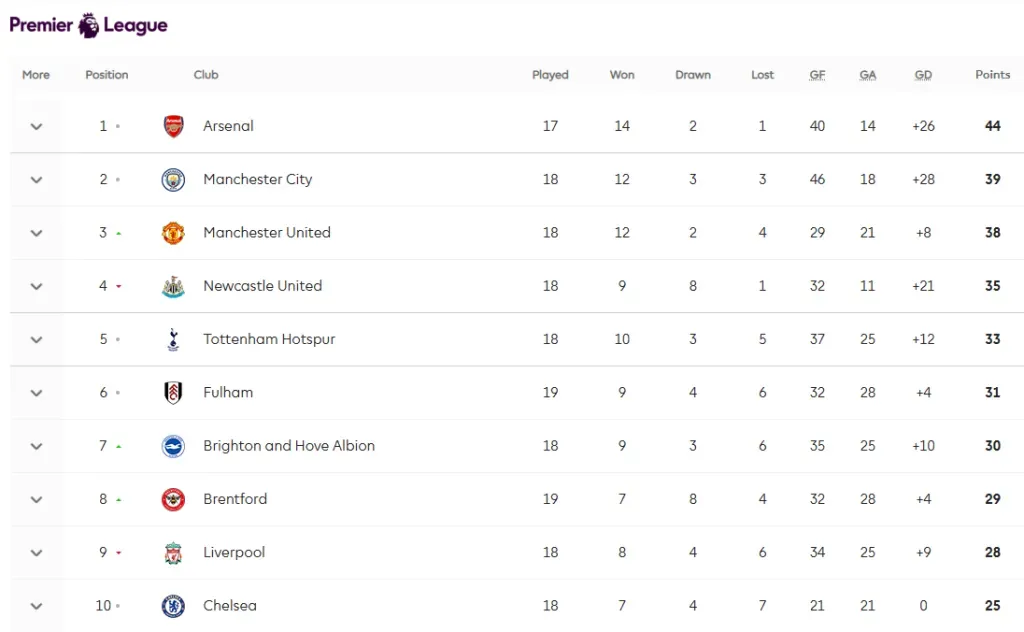Viewport: 1024px width, 632px height.
Task: Expand the Newcastle United row chevron
Action: point(37,287)
